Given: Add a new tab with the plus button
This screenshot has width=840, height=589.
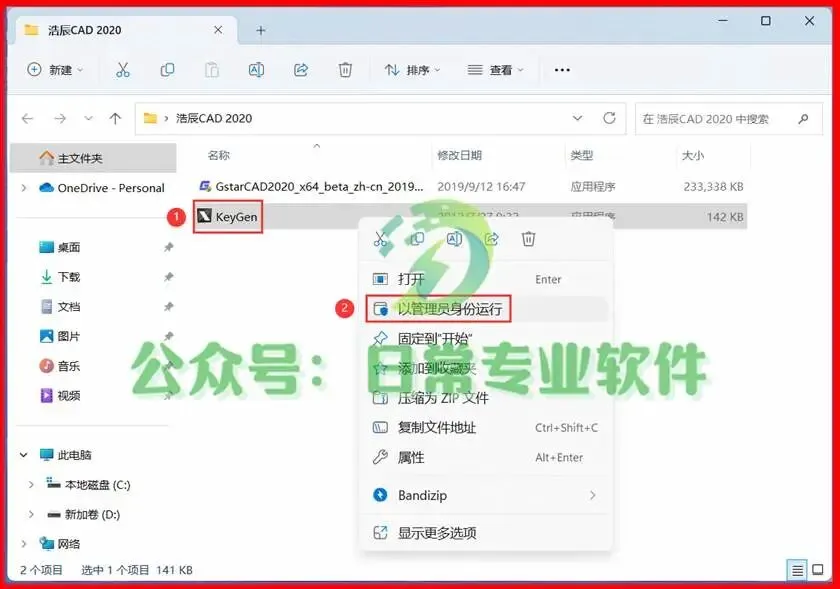Looking at the screenshot, I should pos(260,31).
